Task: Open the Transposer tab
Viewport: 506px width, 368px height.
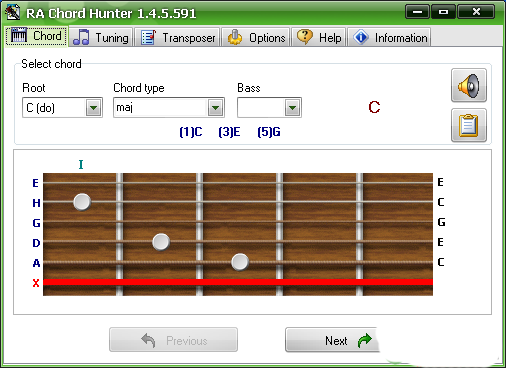Action: click(178, 37)
